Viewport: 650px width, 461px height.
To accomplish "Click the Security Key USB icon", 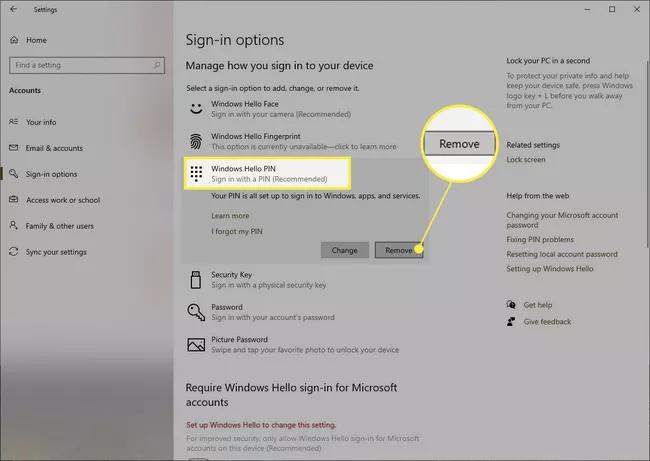I will coord(196,280).
